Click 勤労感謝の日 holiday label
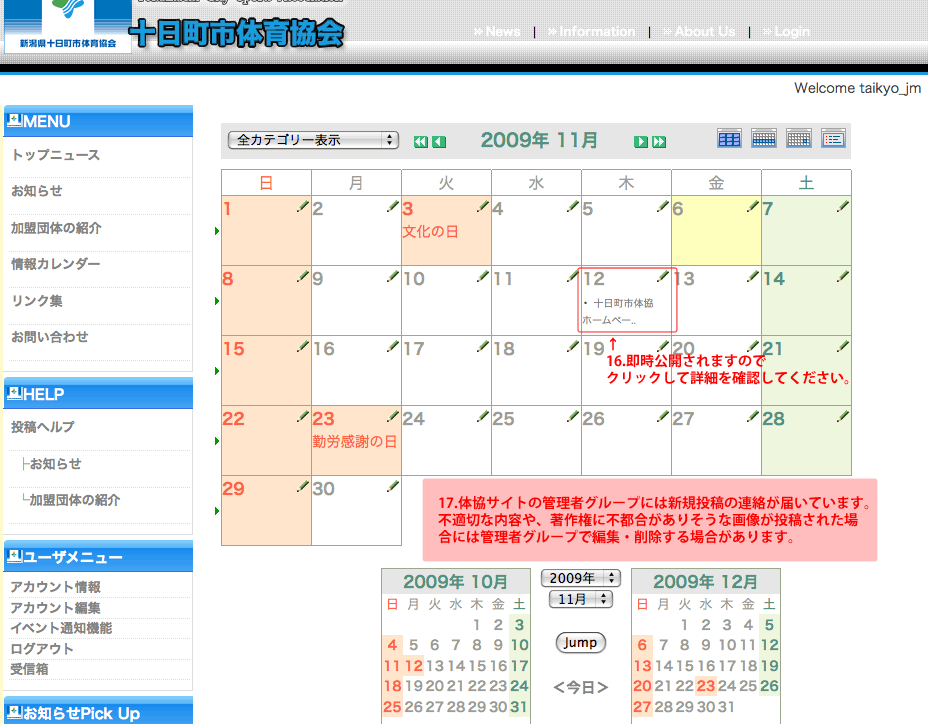Screen dimensions: 928x724 pos(355,442)
